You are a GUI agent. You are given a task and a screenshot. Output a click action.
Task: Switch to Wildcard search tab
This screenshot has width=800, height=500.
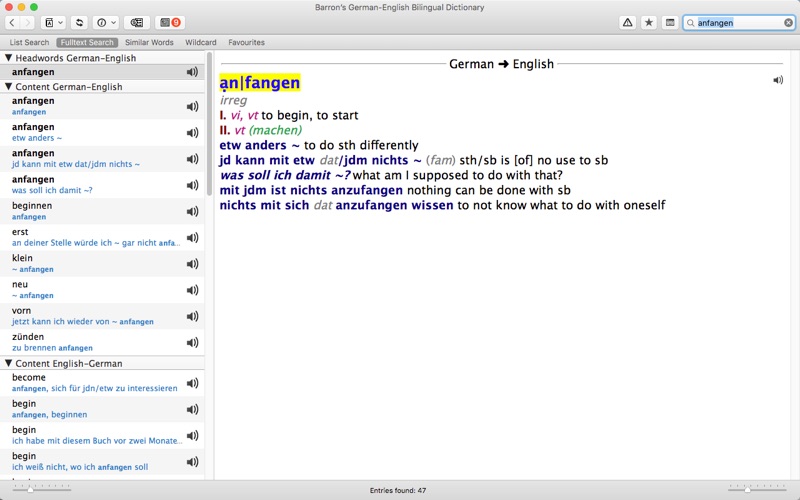[201, 42]
